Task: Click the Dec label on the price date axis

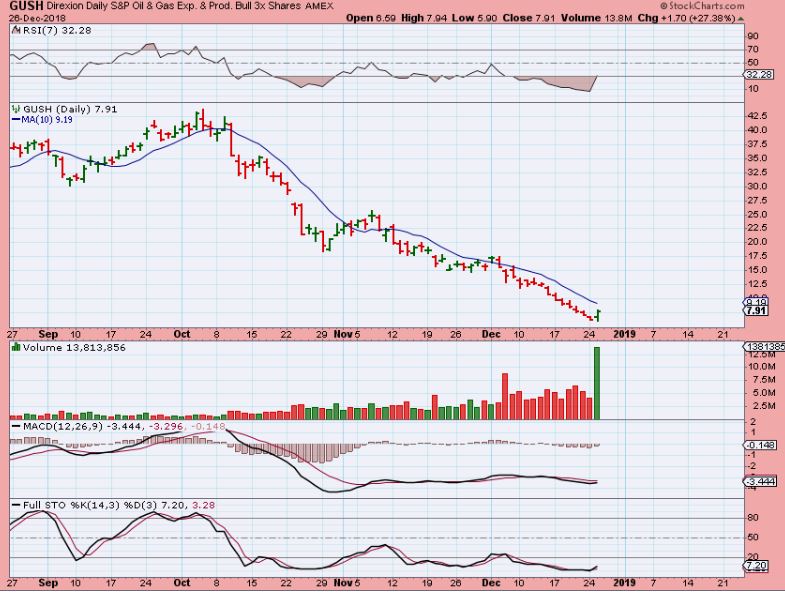Action: (491, 334)
